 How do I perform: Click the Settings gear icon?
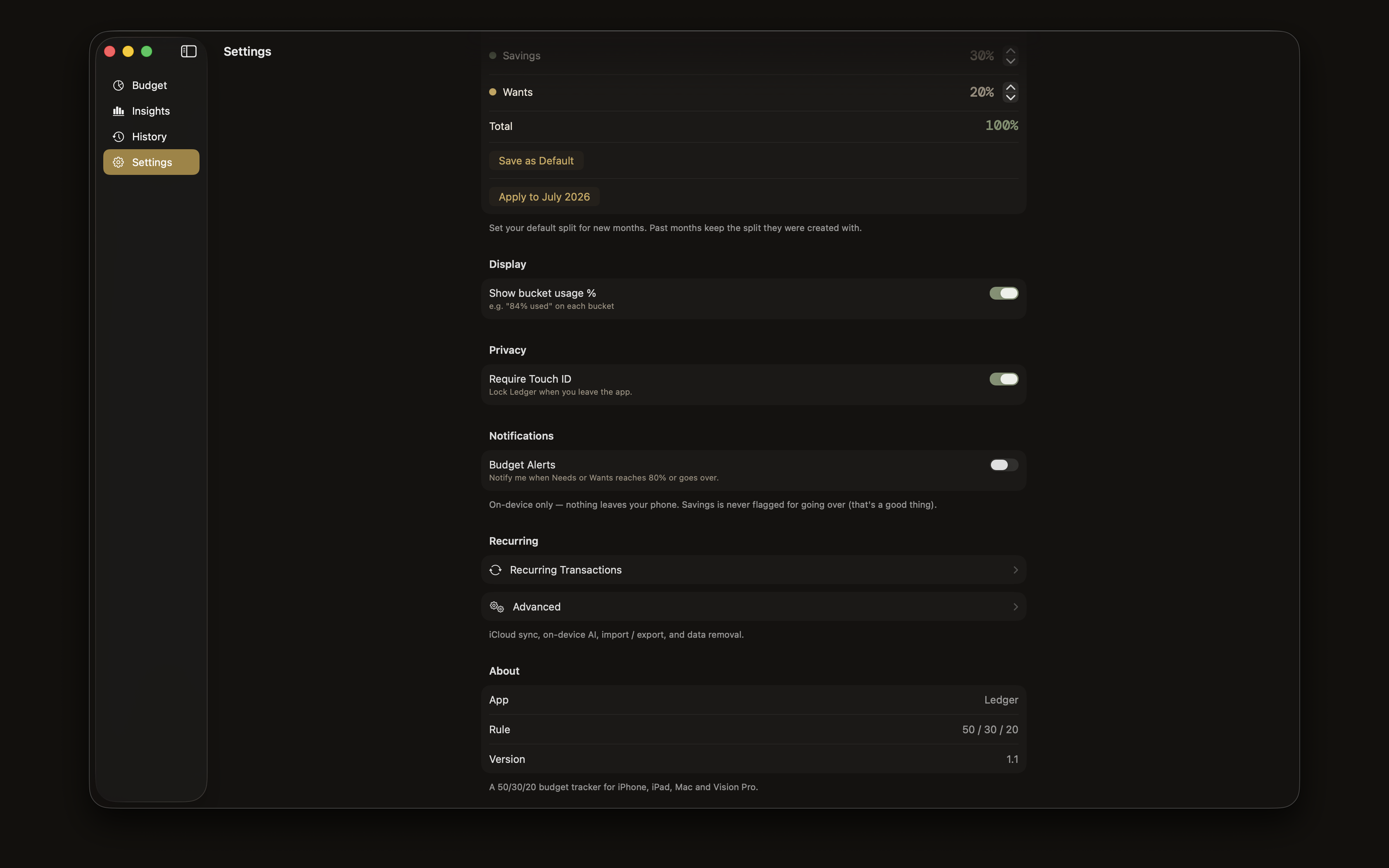[x=118, y=163]
